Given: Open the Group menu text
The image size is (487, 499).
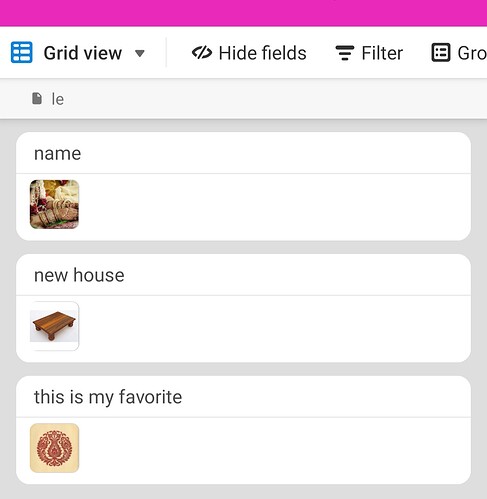Looking at the screenshot, I should point(472,53).
